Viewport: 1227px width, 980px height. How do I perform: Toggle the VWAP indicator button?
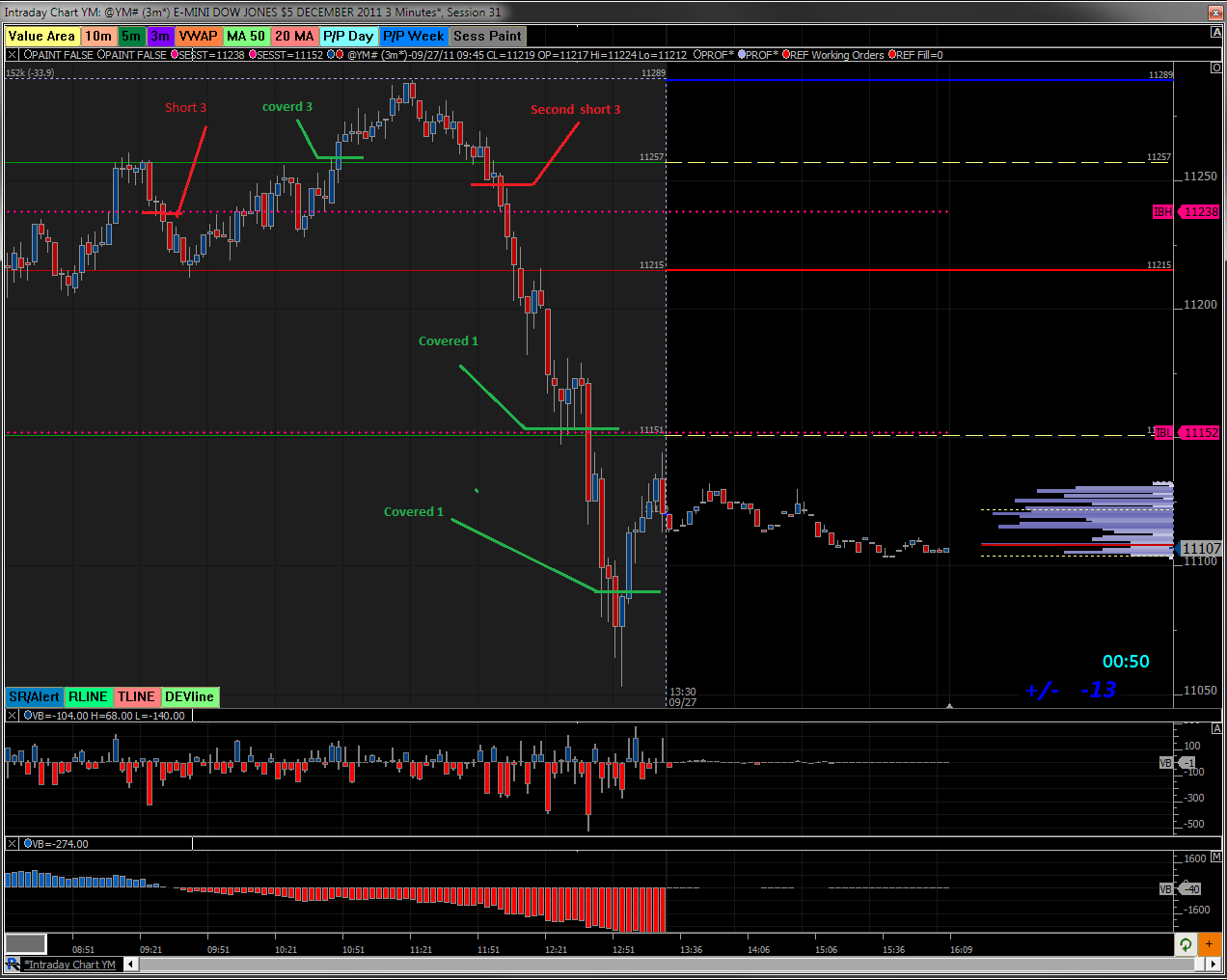pyautogui.click(x=198, y=36)
